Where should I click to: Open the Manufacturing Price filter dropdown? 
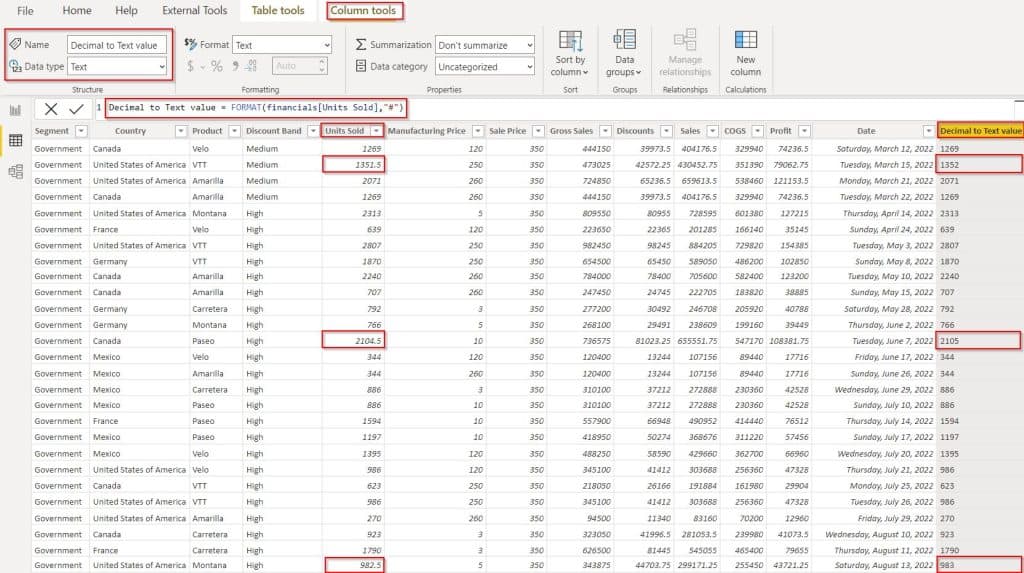pos(477,131)
